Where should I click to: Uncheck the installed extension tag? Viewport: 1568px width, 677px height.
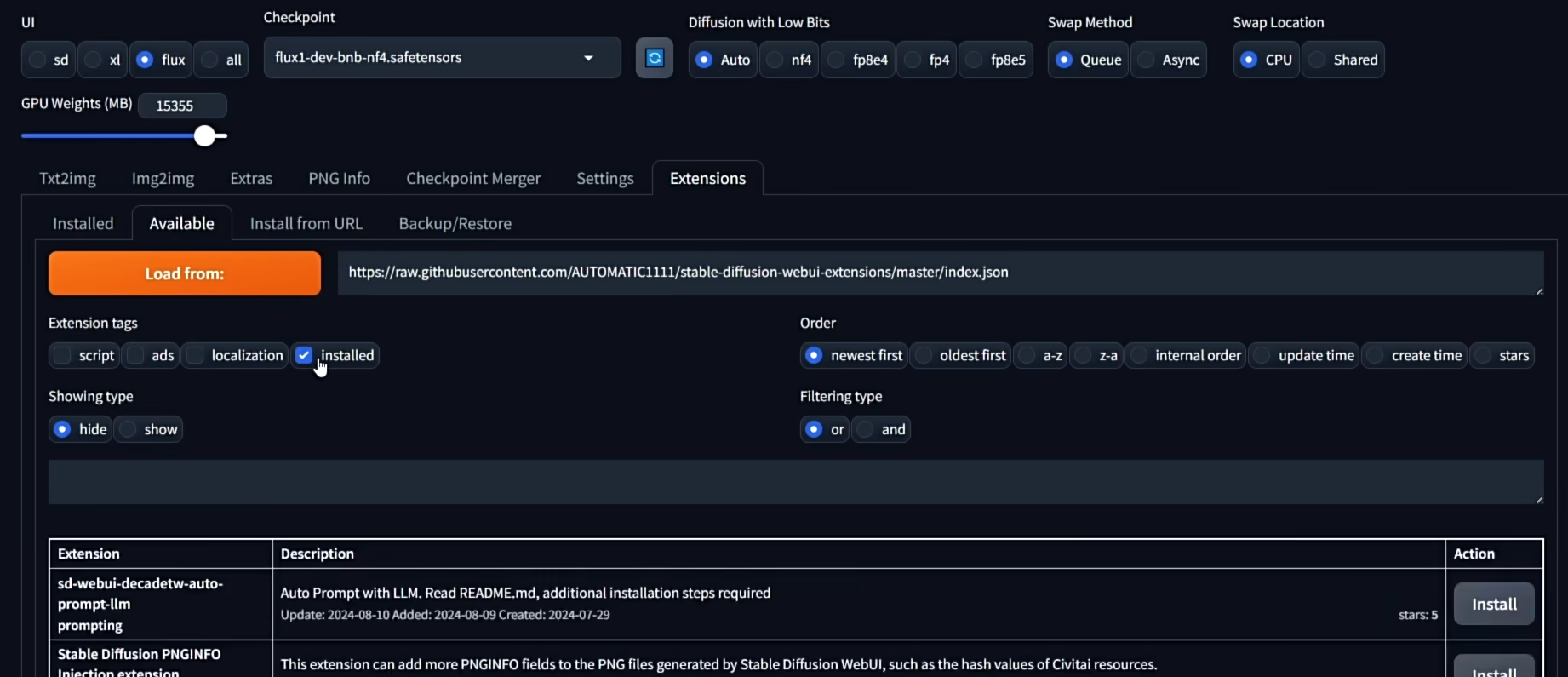tap(304, 355)
